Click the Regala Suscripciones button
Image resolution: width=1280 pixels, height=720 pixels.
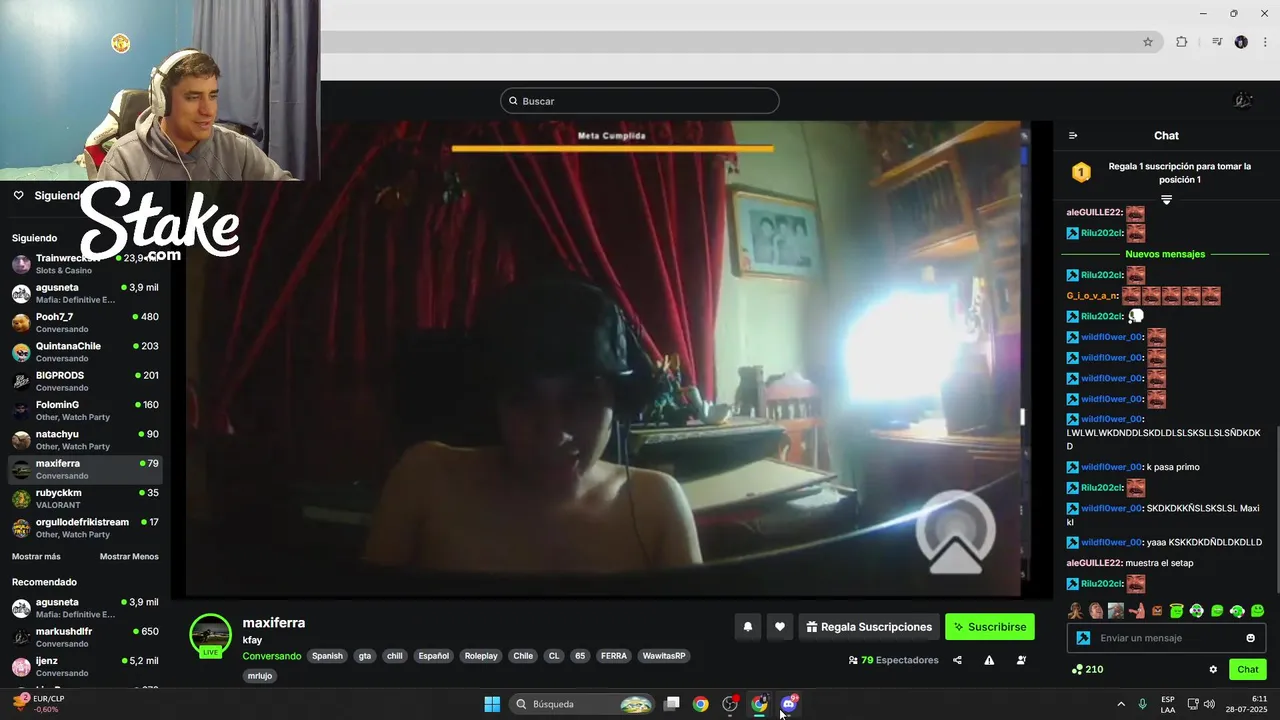coord(869,627)
